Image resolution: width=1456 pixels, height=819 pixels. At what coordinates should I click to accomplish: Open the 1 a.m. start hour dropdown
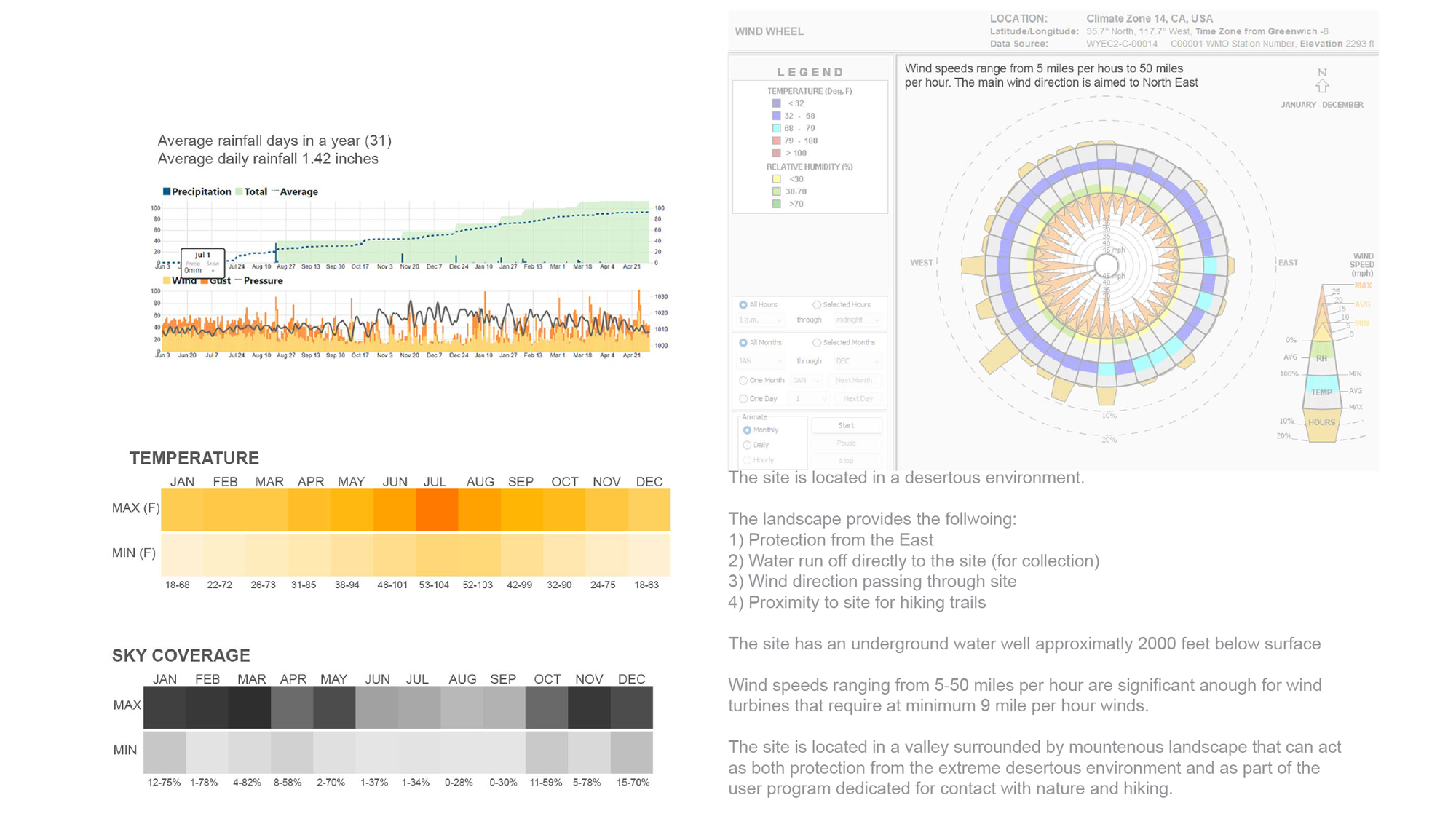point(761,320)
